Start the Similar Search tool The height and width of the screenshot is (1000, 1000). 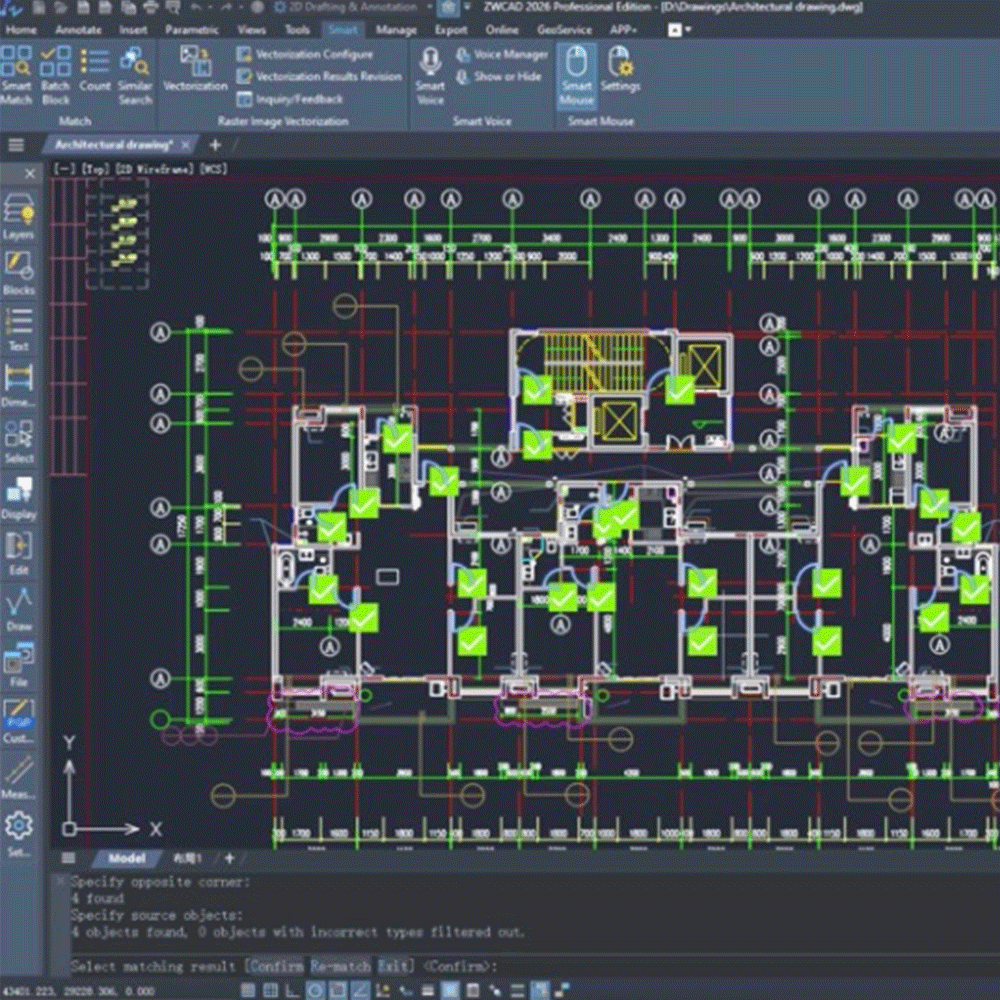[135, 75]
